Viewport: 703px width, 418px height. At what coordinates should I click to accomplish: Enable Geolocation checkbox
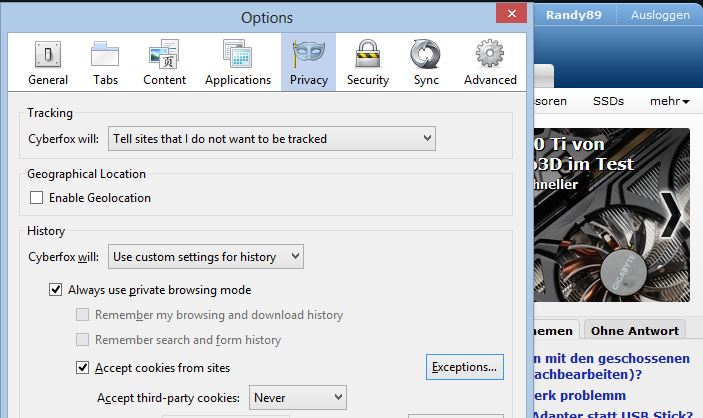(36, 198)
